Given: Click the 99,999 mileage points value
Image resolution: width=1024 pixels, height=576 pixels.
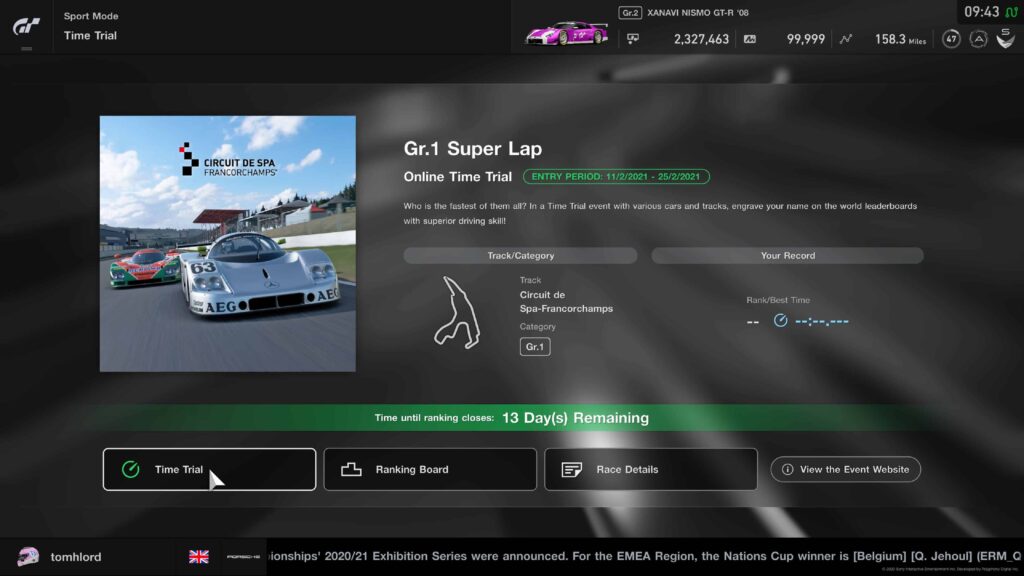Looking at the screenshot, I should [805, 39].
